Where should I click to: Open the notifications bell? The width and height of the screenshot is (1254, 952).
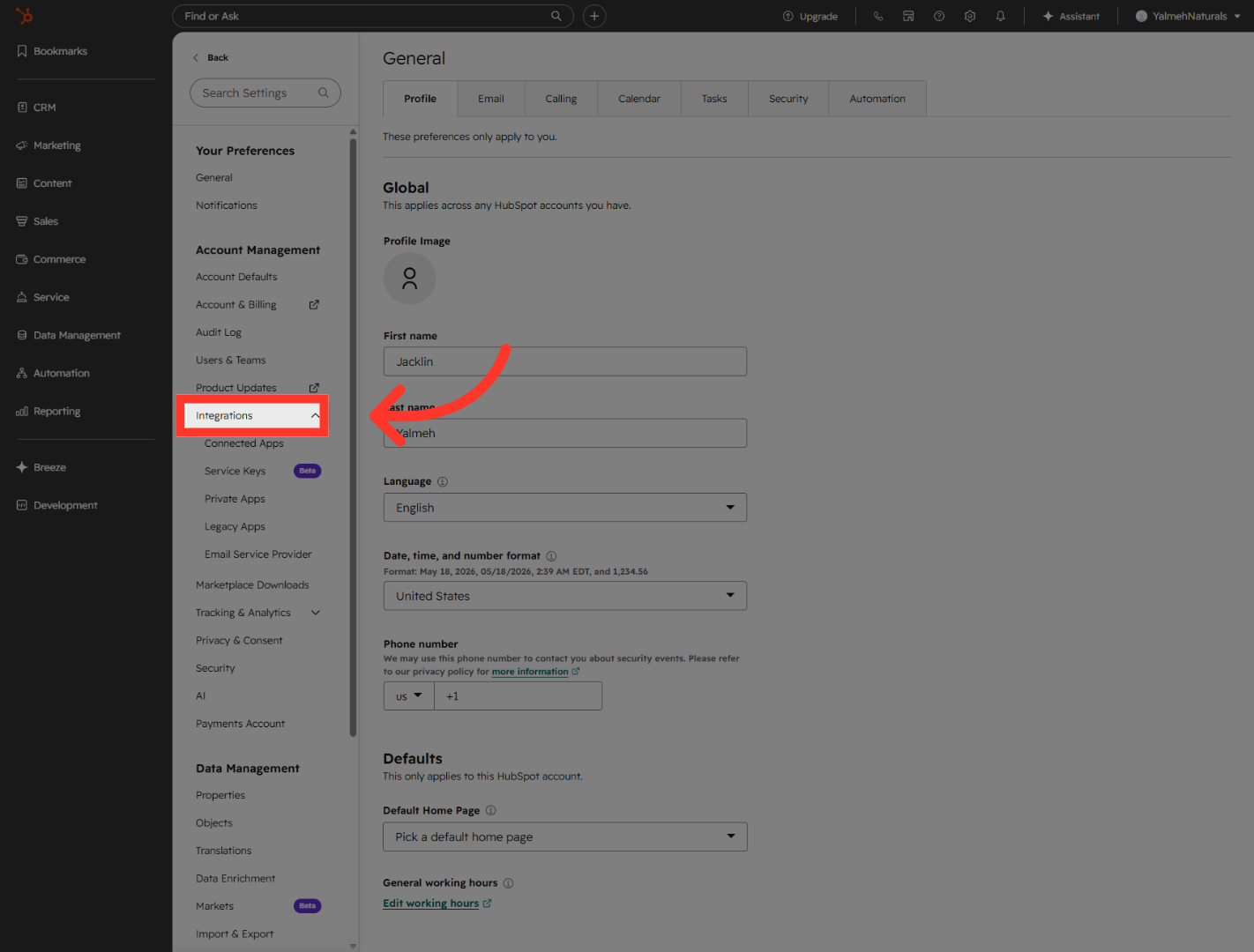pyautogui.click(x=1001, y=16)
